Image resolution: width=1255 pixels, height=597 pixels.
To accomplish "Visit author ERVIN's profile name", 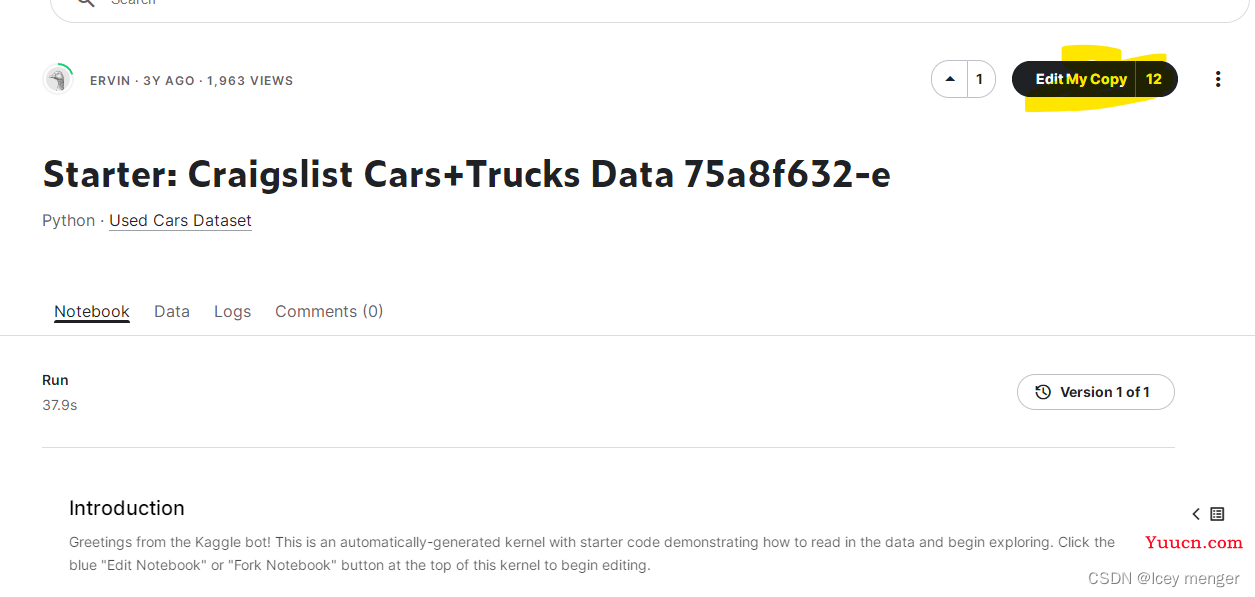I will click(110, 80).
